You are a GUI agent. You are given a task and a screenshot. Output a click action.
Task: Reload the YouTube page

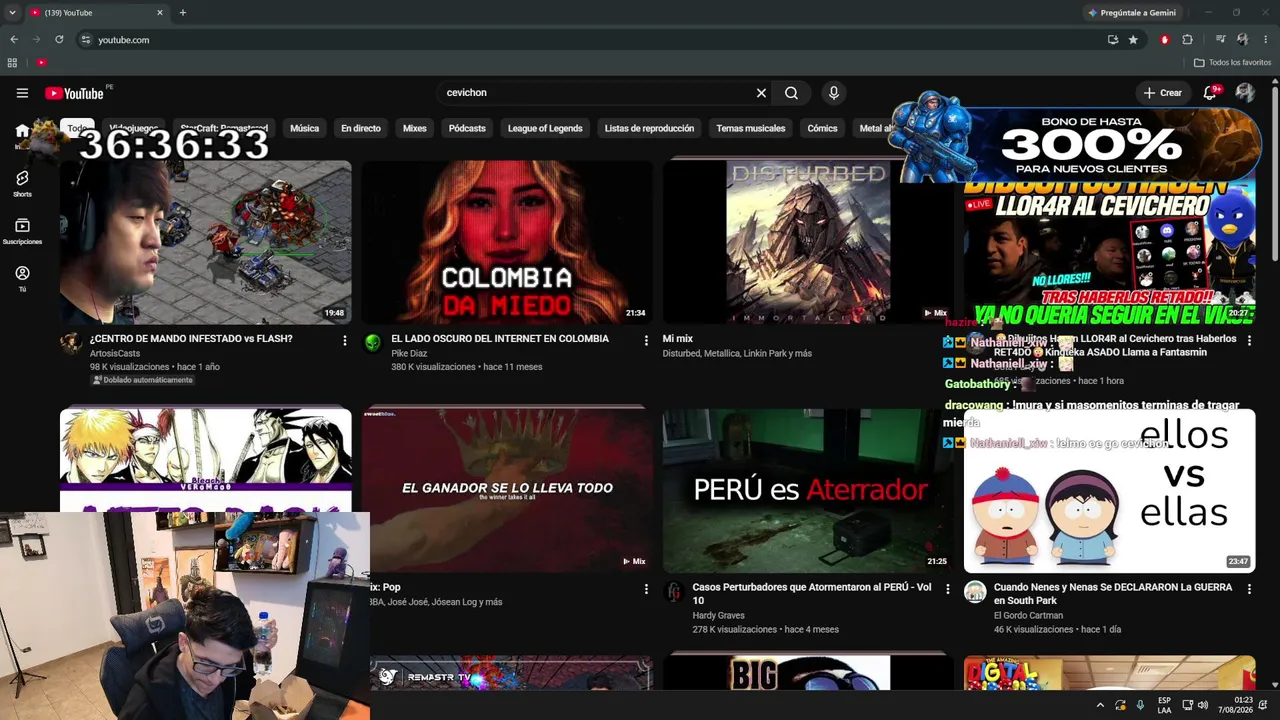[59, 40]
